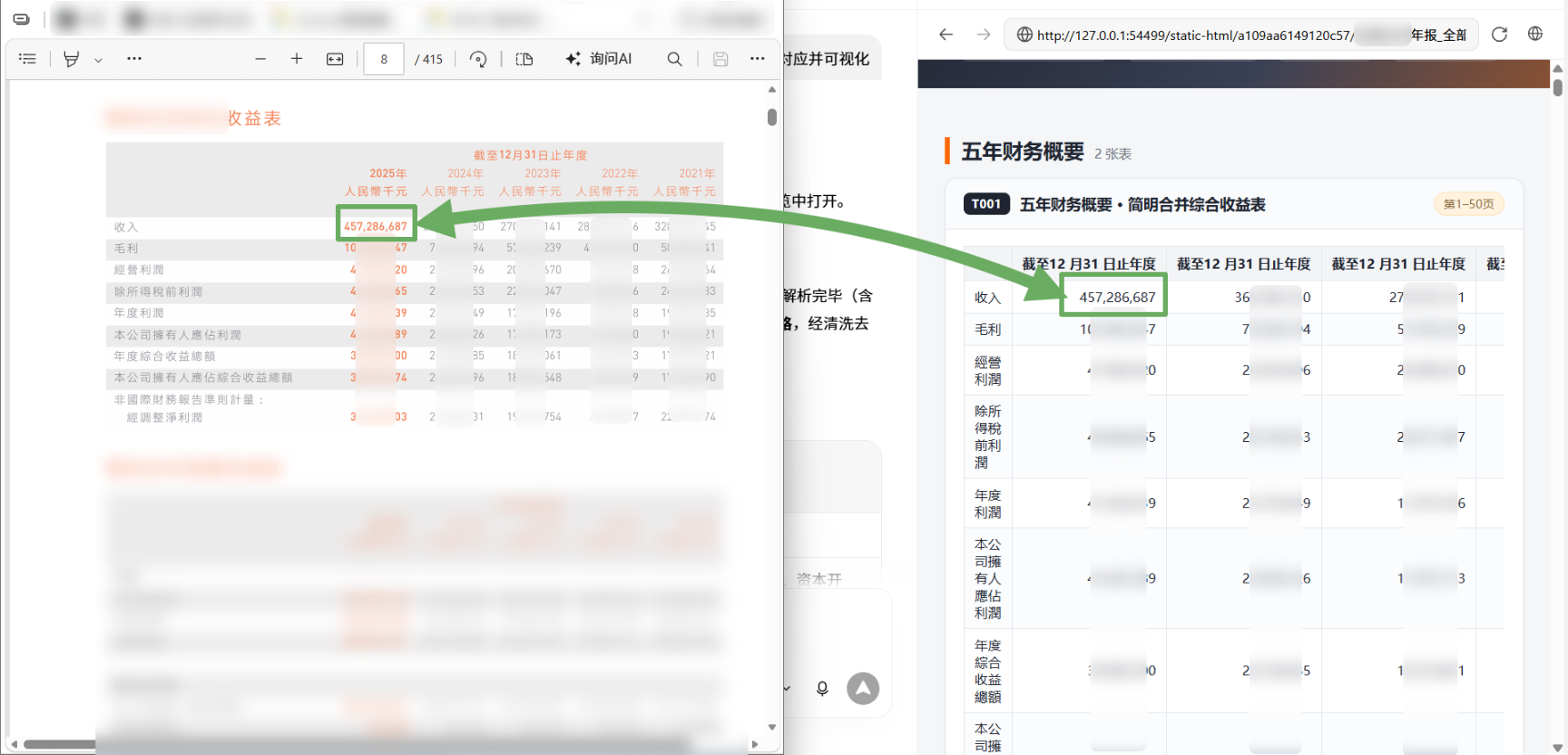
Task: Click the PDF vertical scrollbar up arrow
Action: (x=772, y=90)
